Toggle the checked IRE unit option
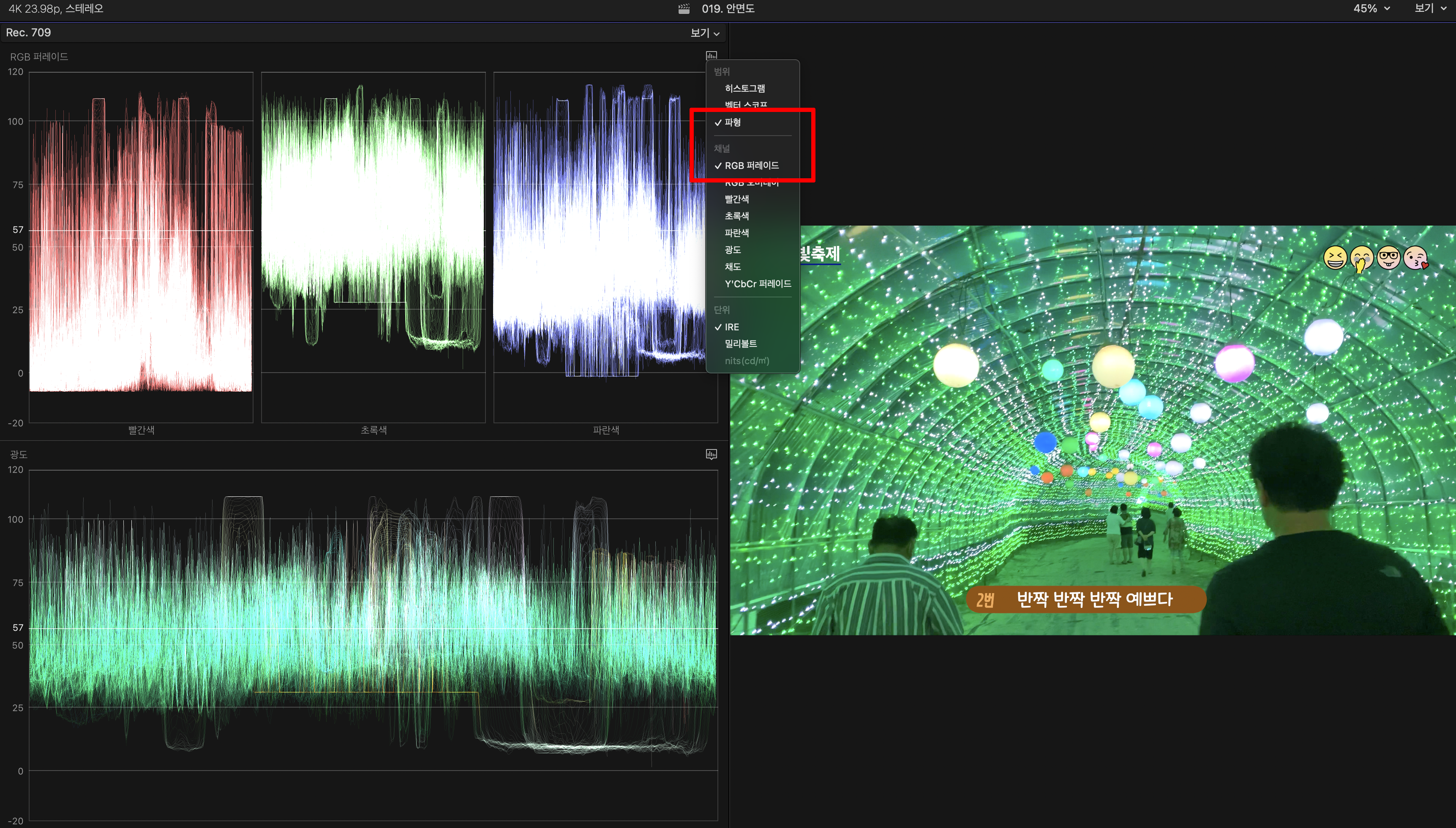The image size is (1456, 828). click(x=731, y=327)
